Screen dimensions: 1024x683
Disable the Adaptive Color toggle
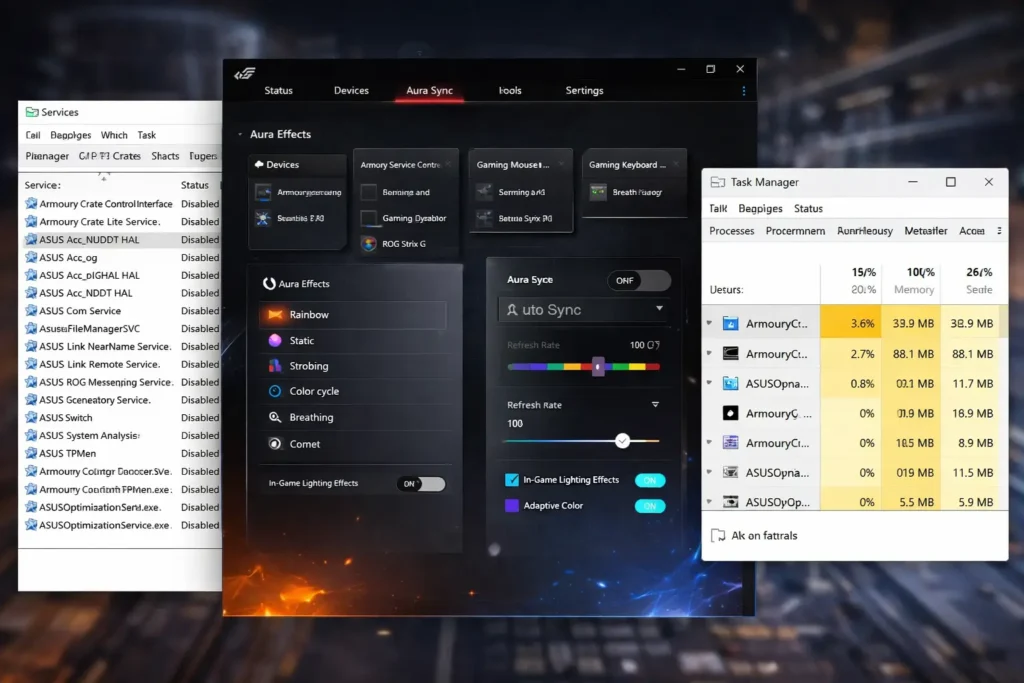651,506
